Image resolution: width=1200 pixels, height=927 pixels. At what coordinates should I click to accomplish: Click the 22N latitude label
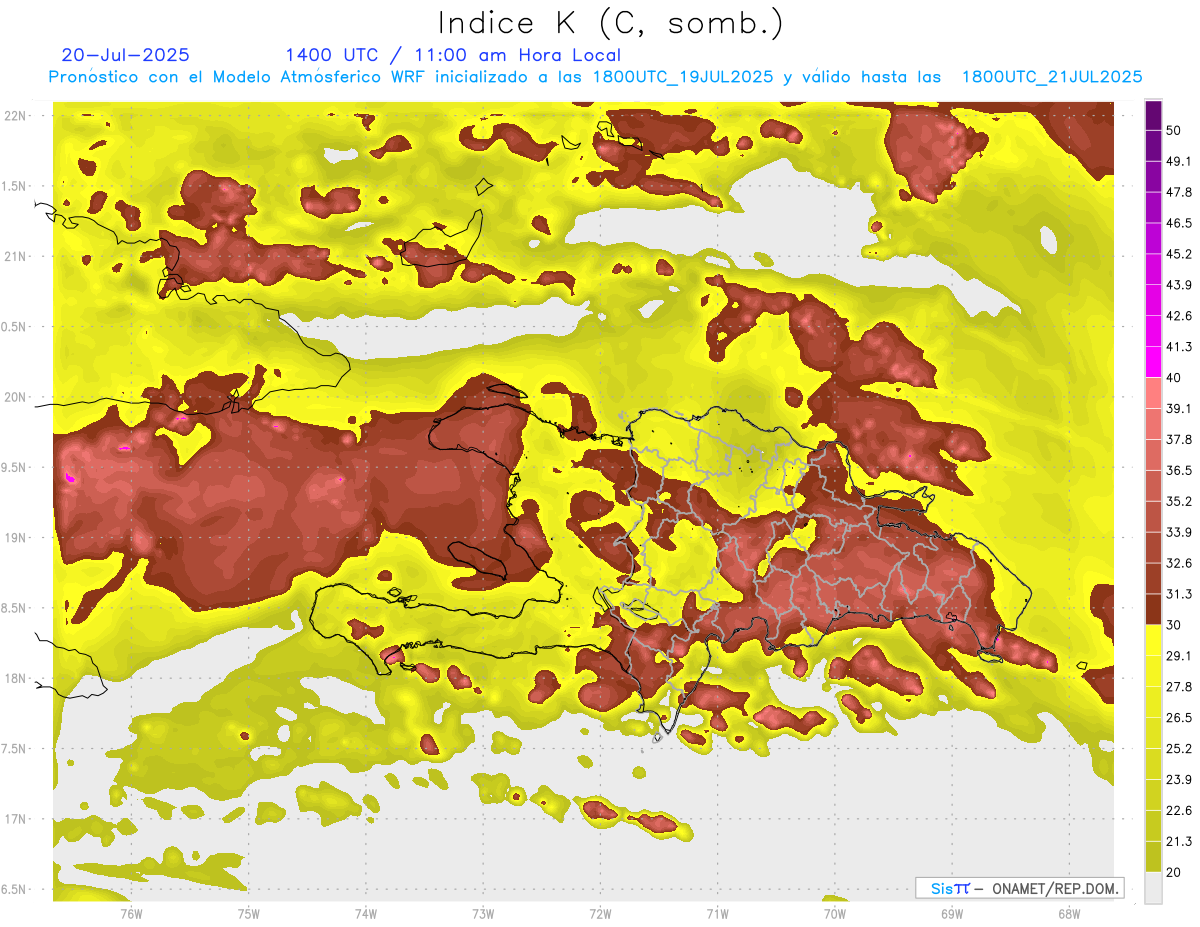16,116
